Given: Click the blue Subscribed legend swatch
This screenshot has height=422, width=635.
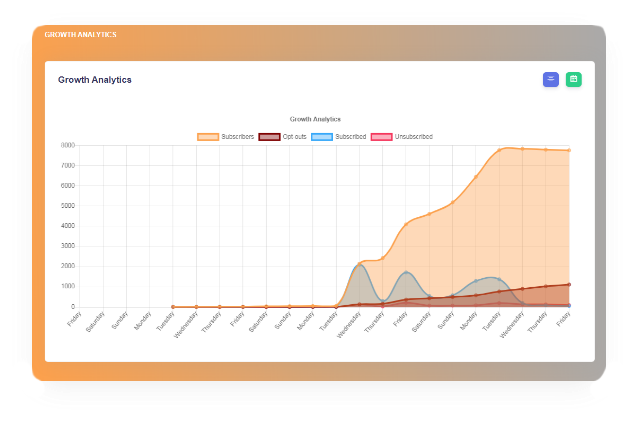Looking at the screenshot, I should (x=322, y=136).
